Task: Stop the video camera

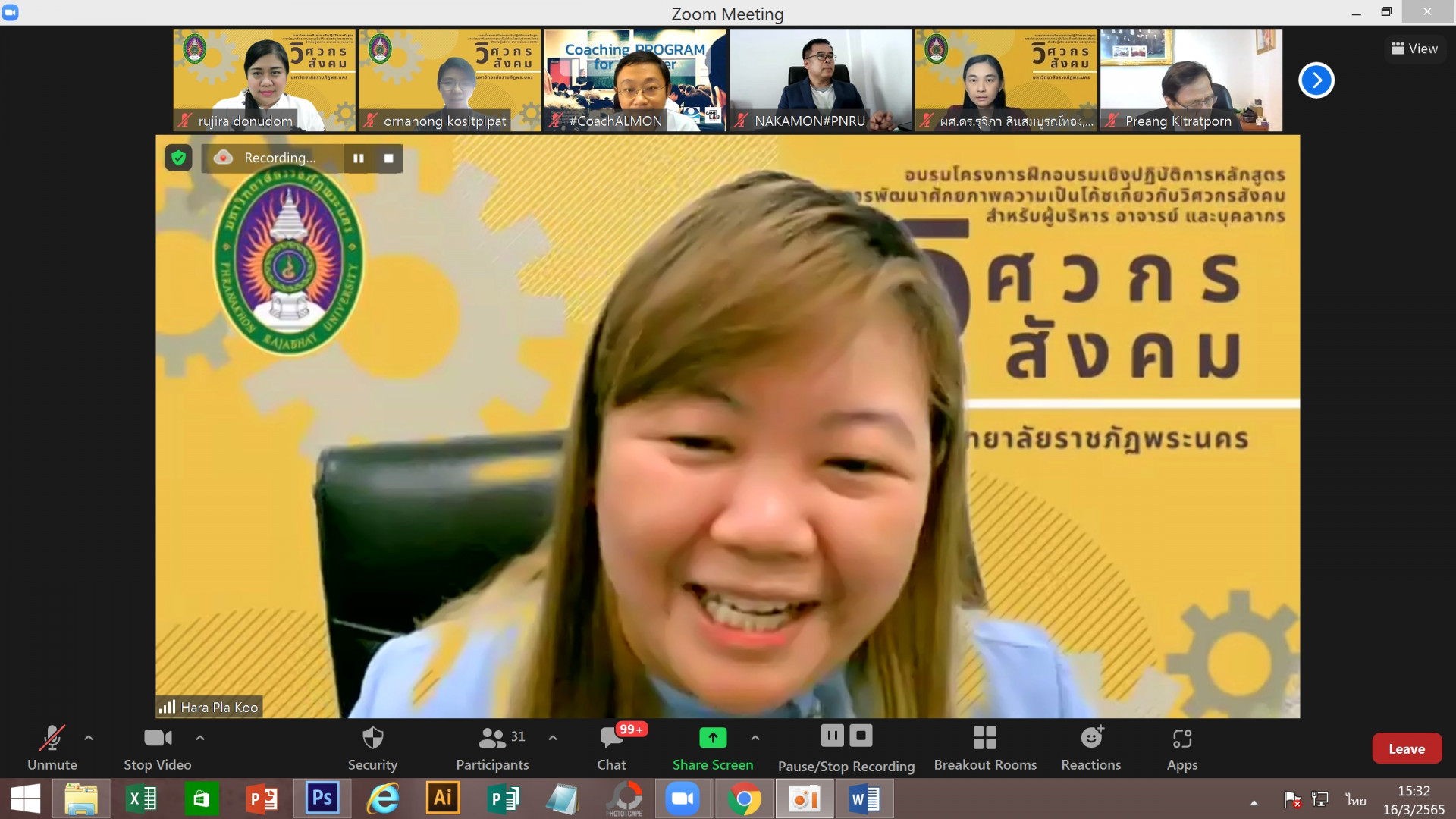Action: [158, 748]
